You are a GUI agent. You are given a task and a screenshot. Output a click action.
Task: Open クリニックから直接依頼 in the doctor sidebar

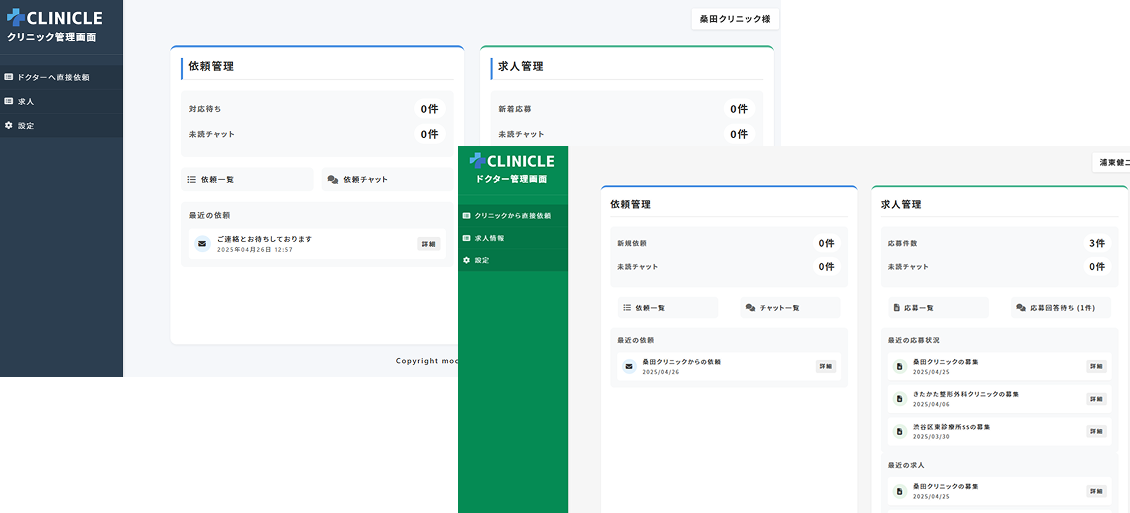[x=513, y=215]
